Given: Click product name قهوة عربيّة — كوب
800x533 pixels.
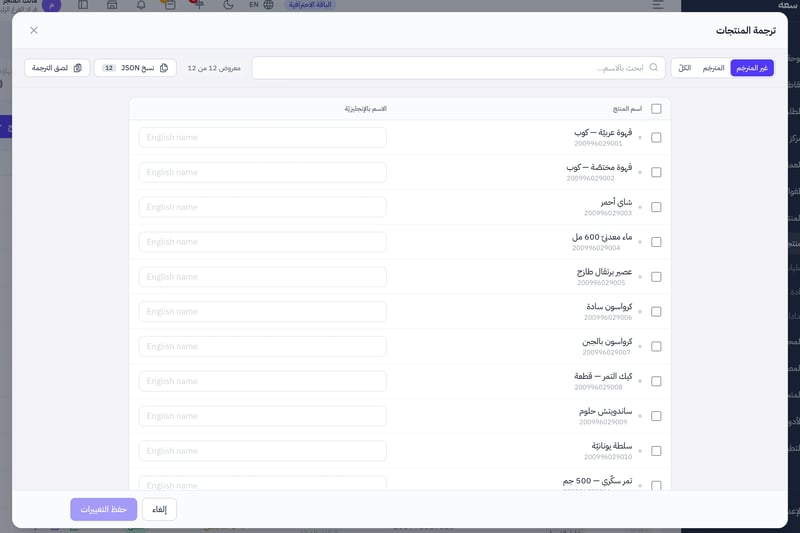Looking at the screenshot, I should [603, 133].
